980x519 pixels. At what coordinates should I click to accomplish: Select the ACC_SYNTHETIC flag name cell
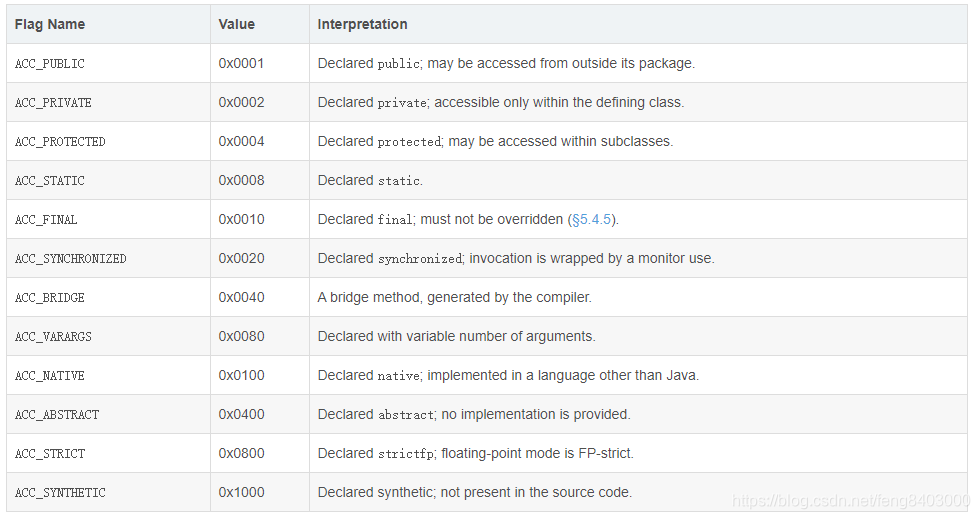[x=108, y=492]
